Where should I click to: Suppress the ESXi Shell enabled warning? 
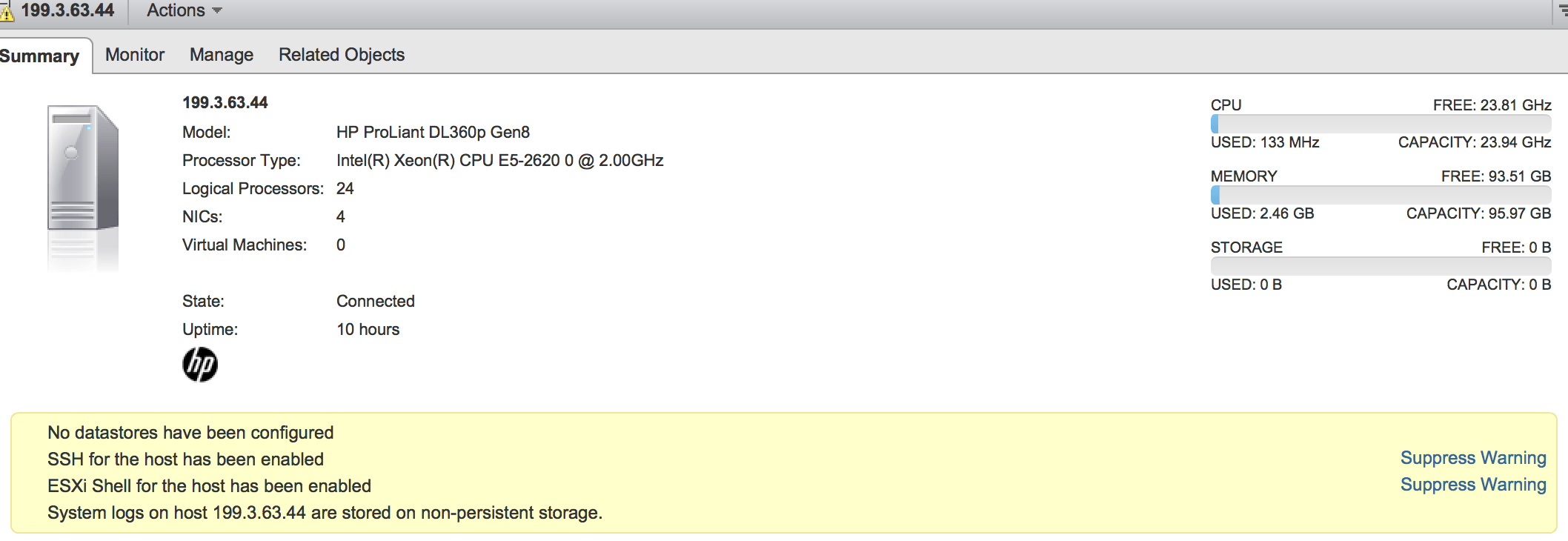(1473, 485)
